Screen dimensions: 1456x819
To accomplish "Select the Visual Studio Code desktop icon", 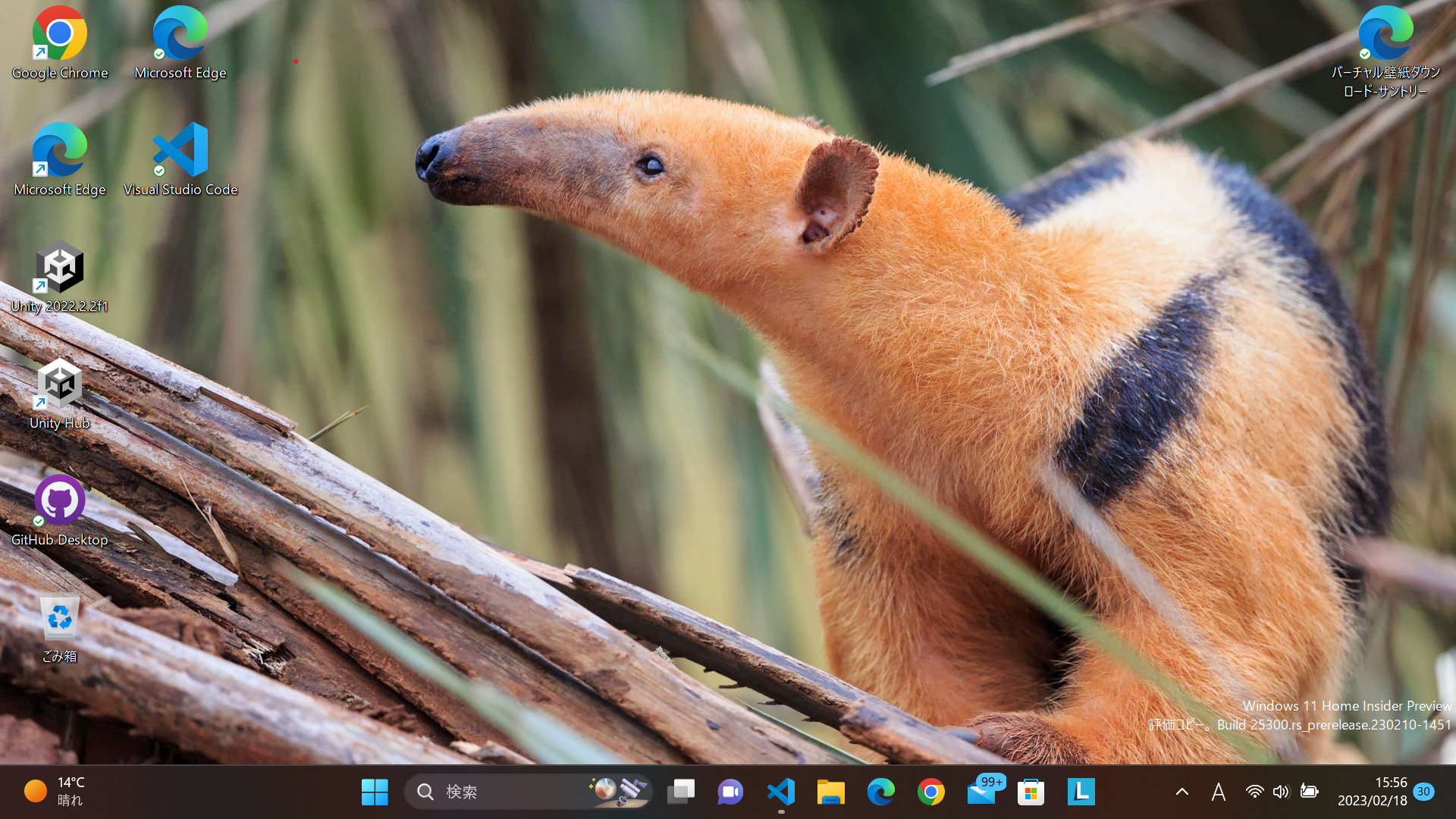I will point(180,160).
